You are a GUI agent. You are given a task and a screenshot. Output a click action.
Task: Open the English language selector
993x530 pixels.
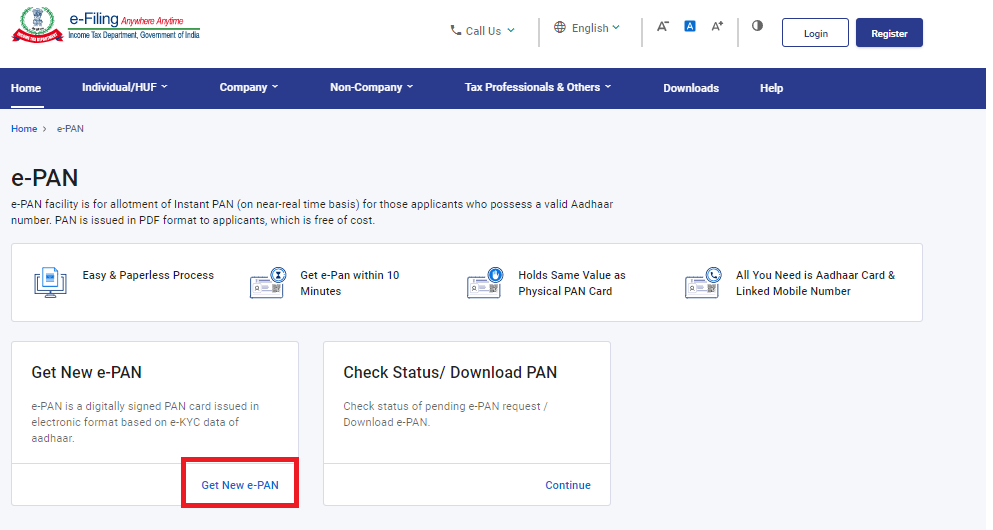588,28
